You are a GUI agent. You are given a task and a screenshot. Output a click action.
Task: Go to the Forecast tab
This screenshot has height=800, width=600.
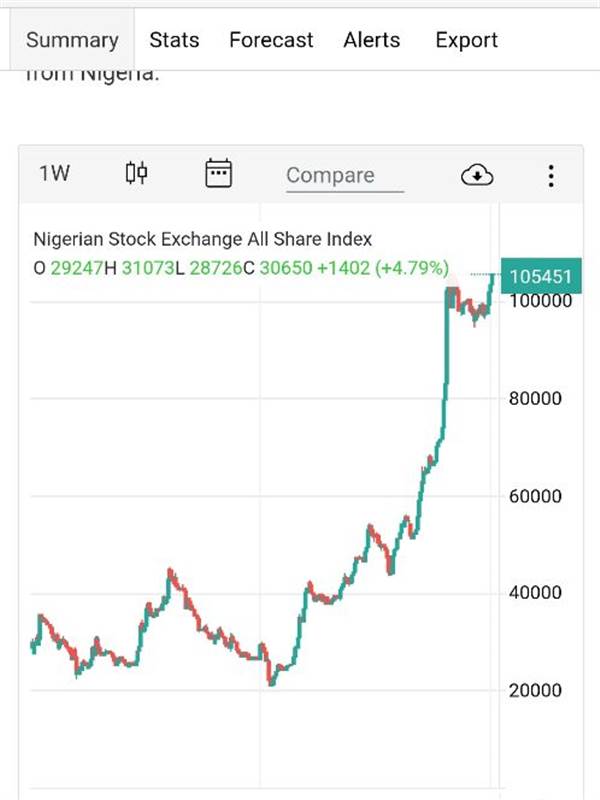pyautogui.click(x=271, y=41)
